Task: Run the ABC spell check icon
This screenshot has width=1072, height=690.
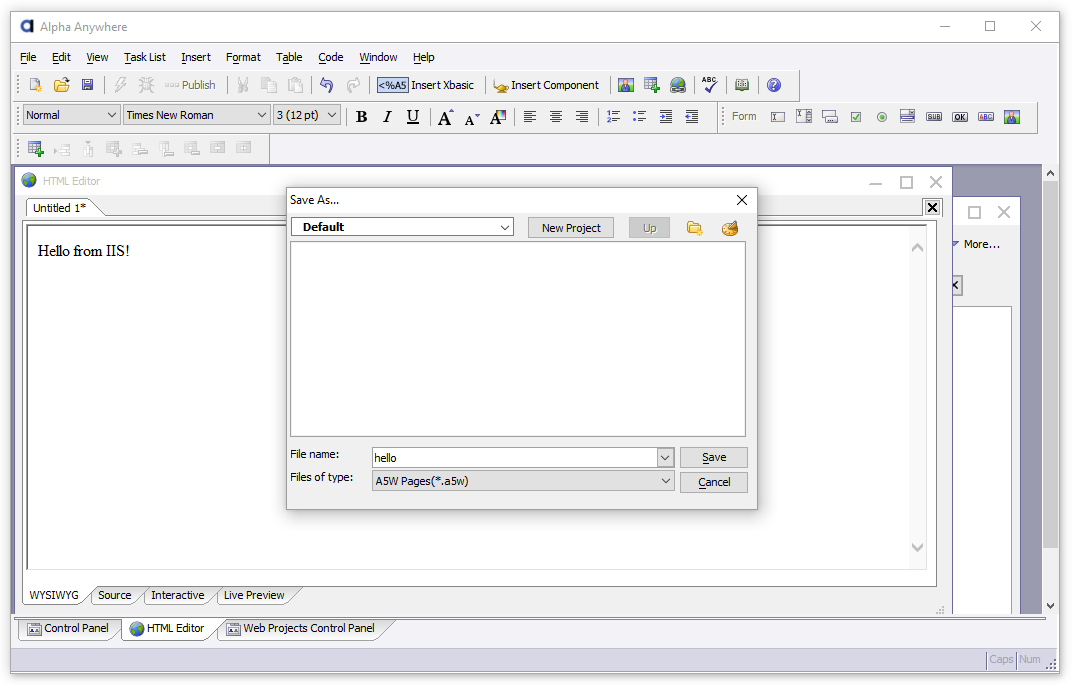Action: pyautogui.click(x=710, y=85)
